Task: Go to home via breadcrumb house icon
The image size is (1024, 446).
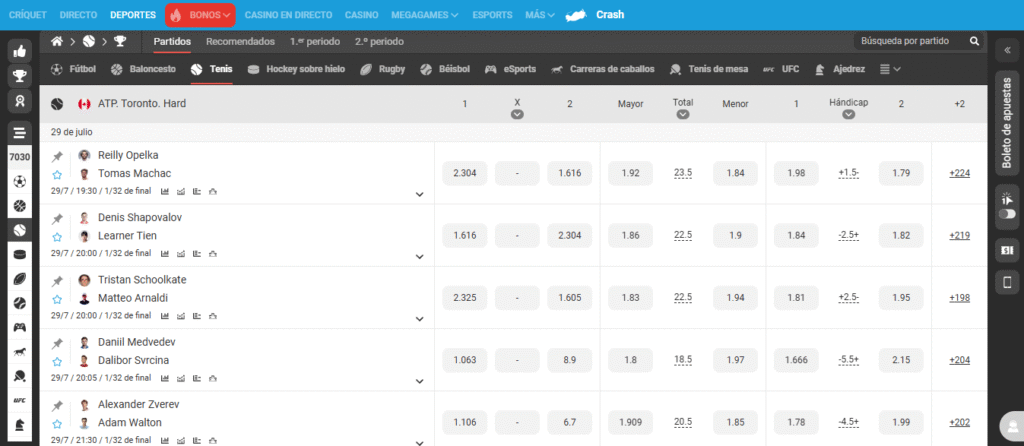Action: click(57, 41)
